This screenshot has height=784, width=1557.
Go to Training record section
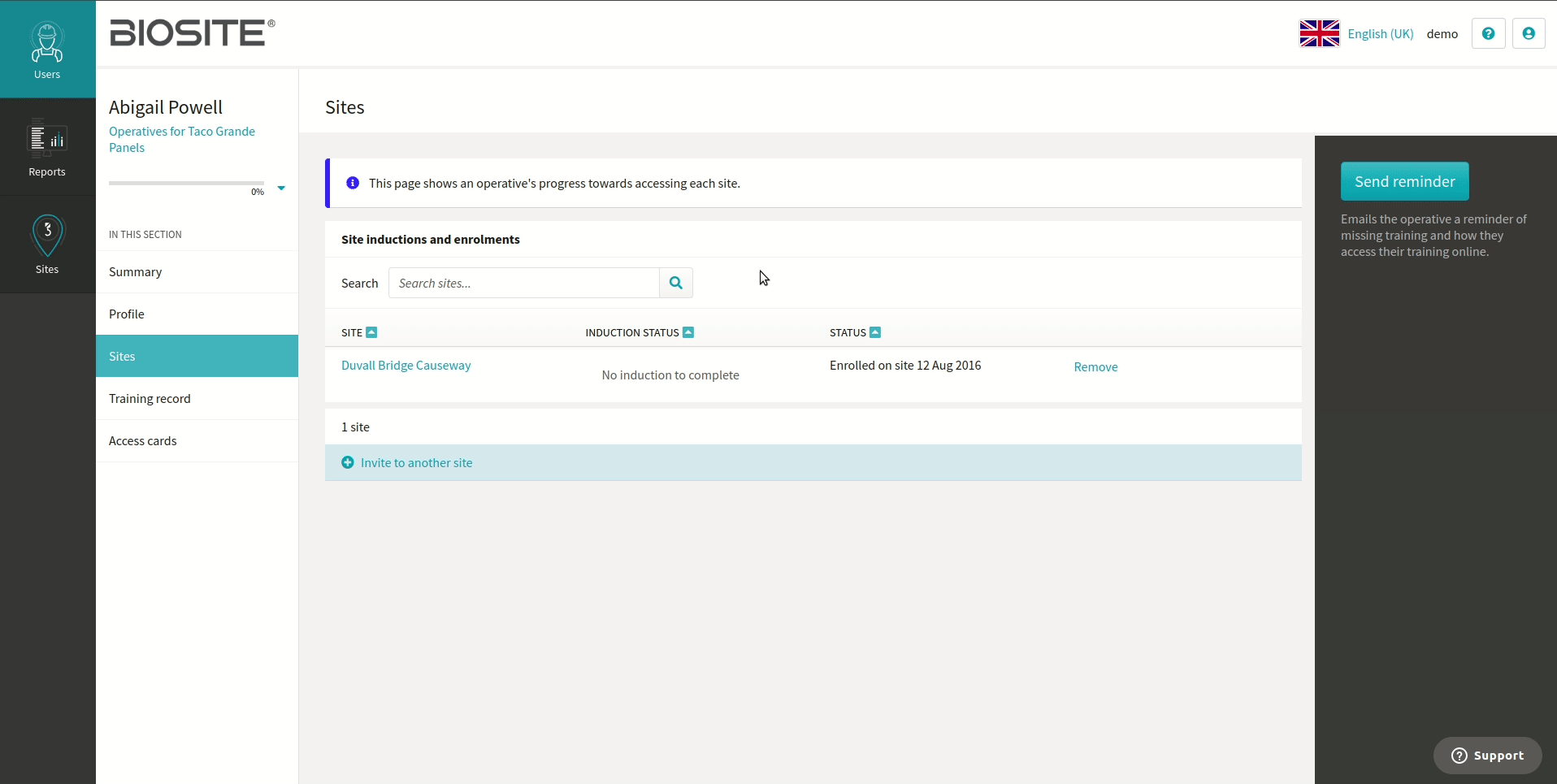(150, 399)
